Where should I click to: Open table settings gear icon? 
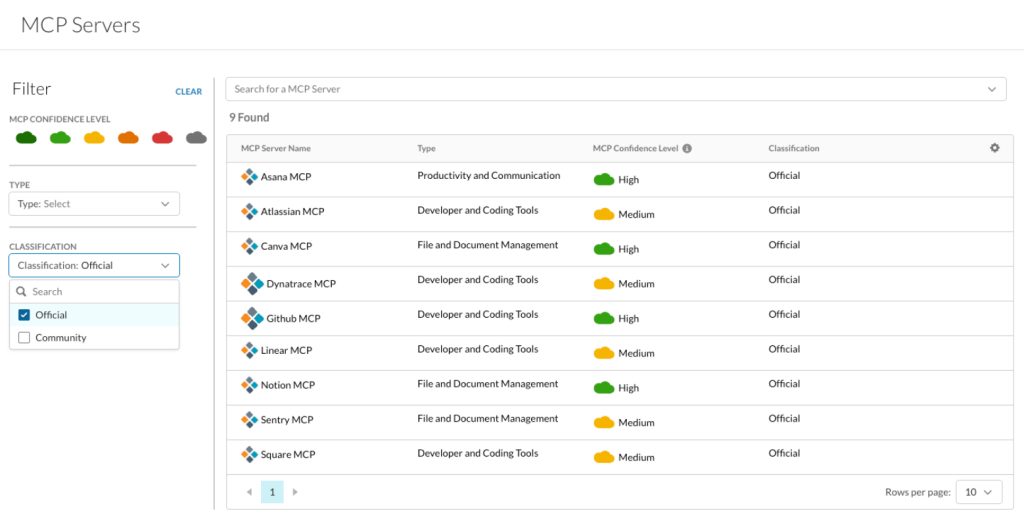pyautogui.click(x=995, y=148)
